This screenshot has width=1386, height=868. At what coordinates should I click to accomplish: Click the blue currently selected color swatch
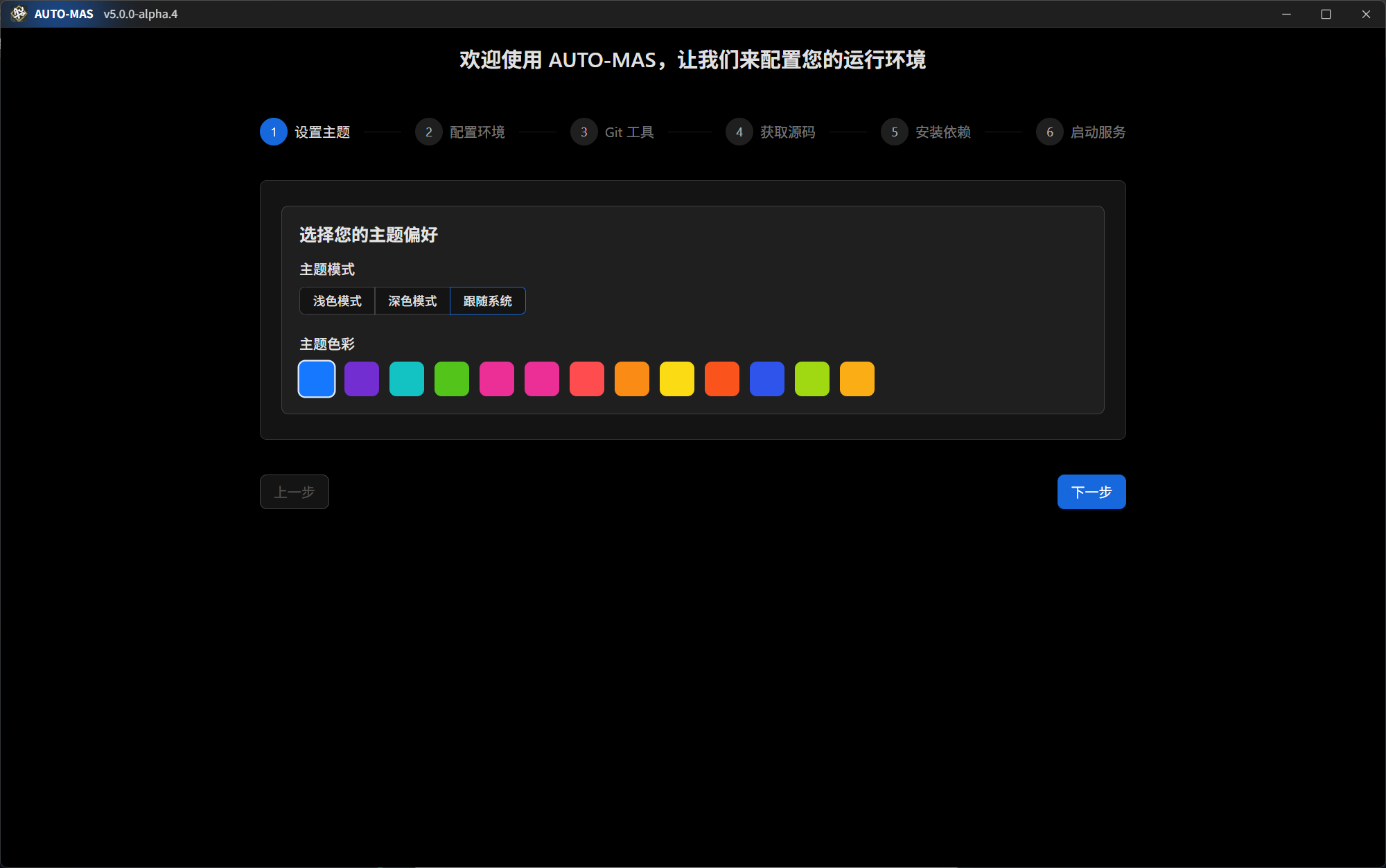[316, 379]
